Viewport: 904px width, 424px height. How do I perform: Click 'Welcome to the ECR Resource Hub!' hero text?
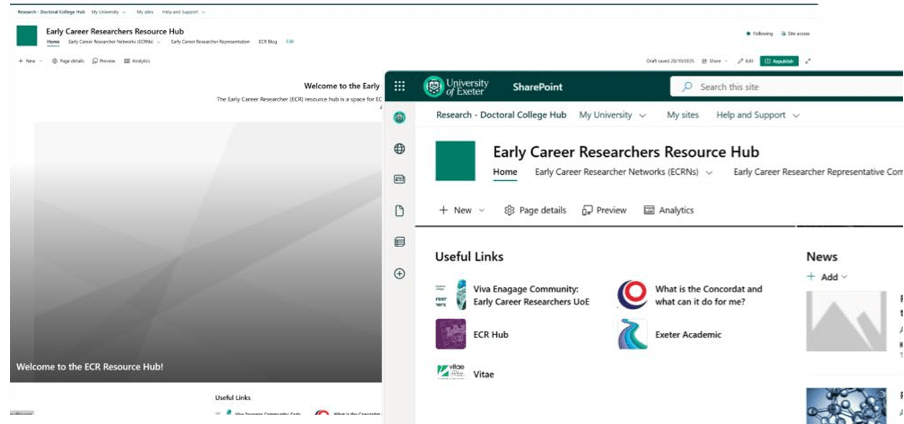[89, 366]
